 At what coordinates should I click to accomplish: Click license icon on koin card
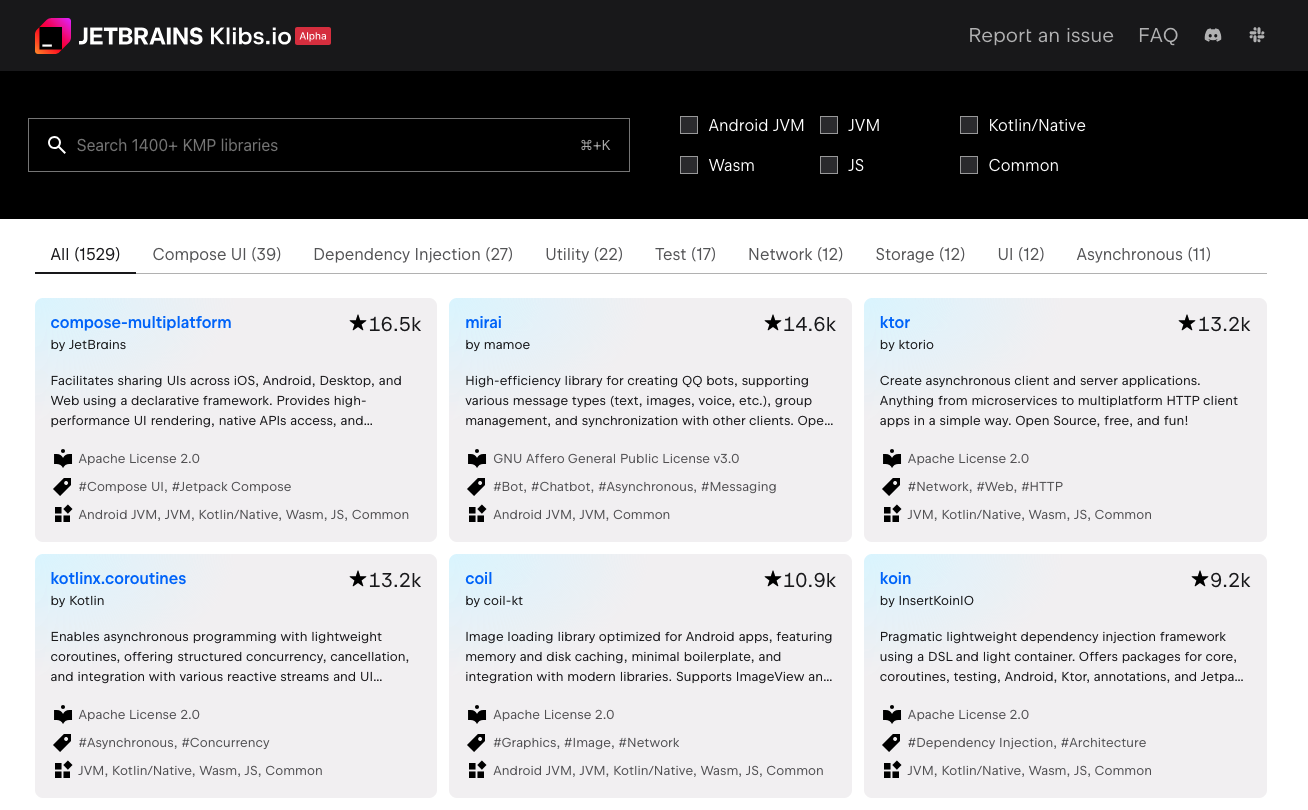coord(892,714)
